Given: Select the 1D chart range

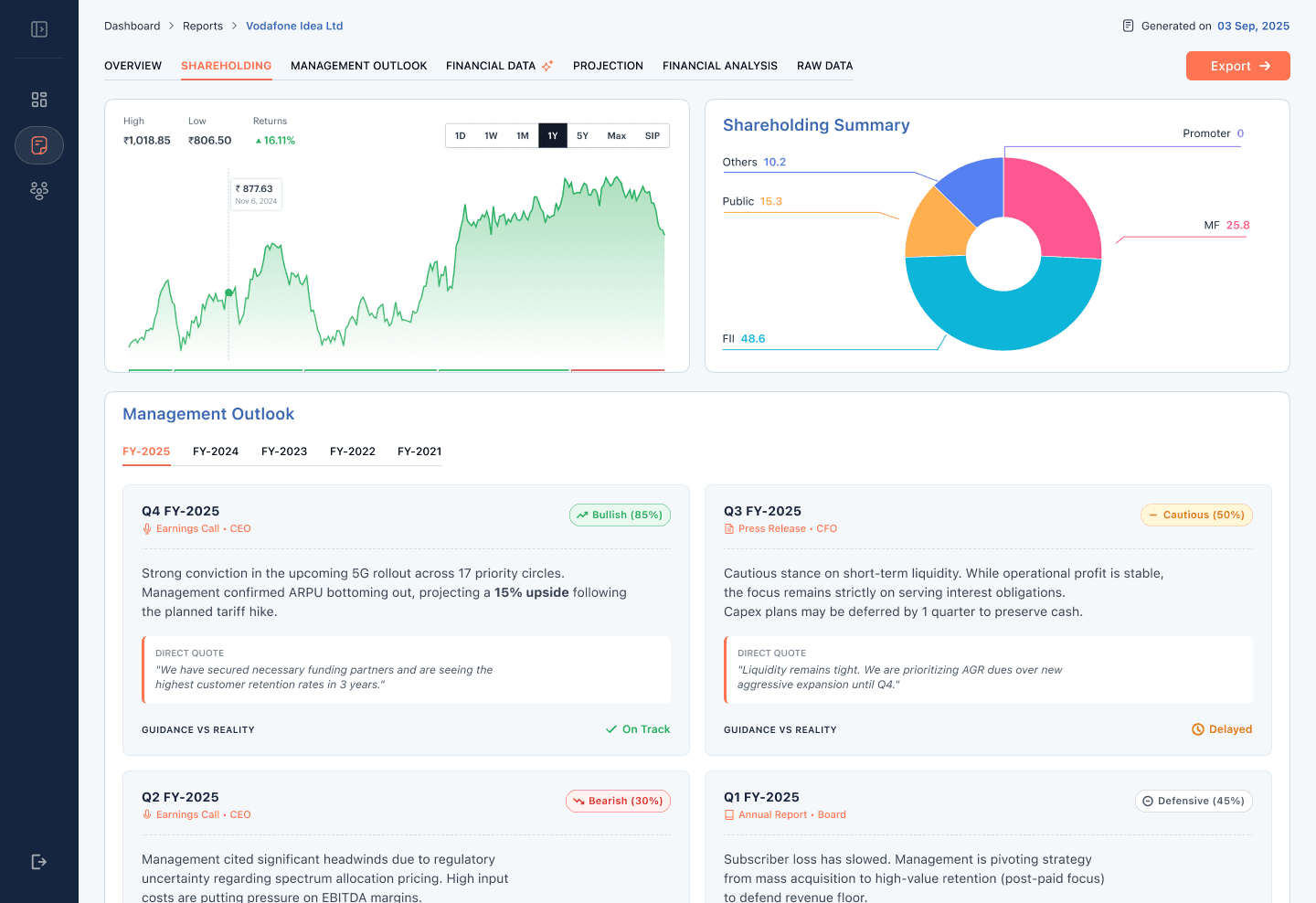Looking at the screenshot, I should point(461,136).
